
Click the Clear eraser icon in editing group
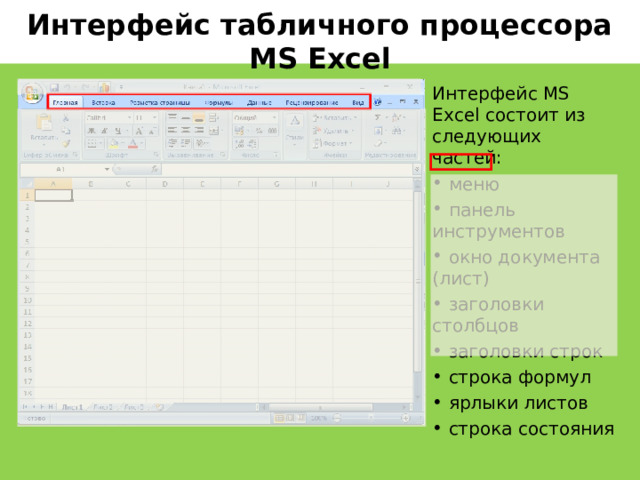(x=378, y=143)
